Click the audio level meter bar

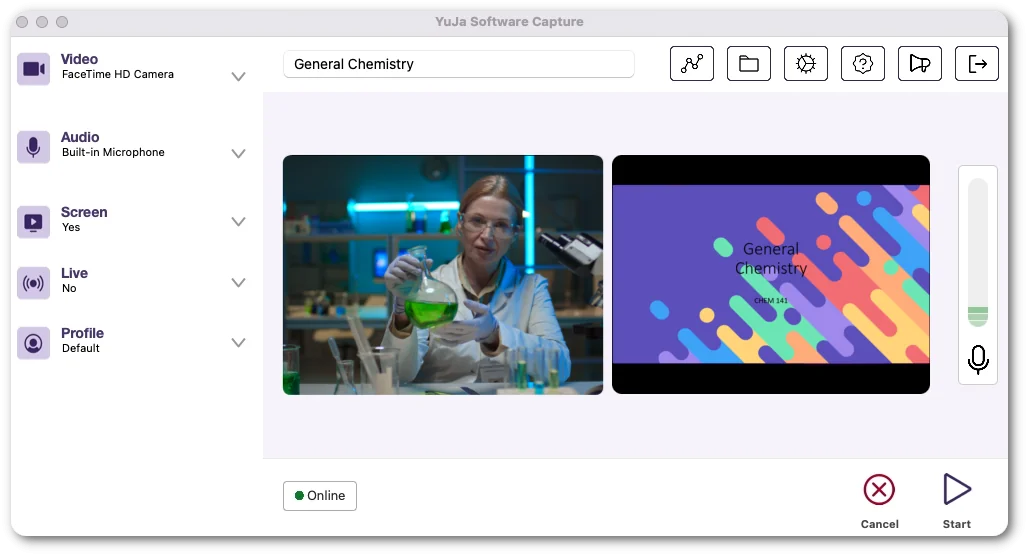(x=978, y=252)
